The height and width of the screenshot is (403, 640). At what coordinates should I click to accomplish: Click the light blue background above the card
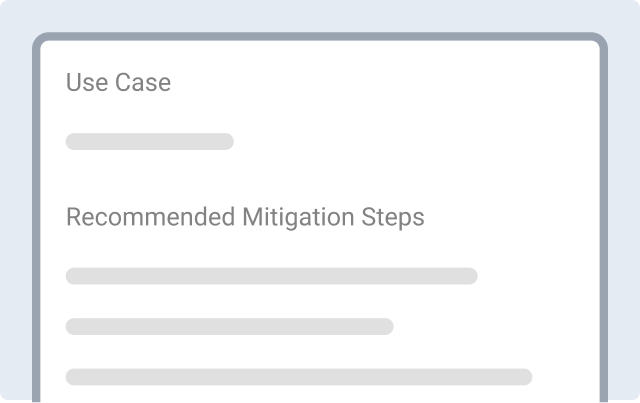coord(320,16)
